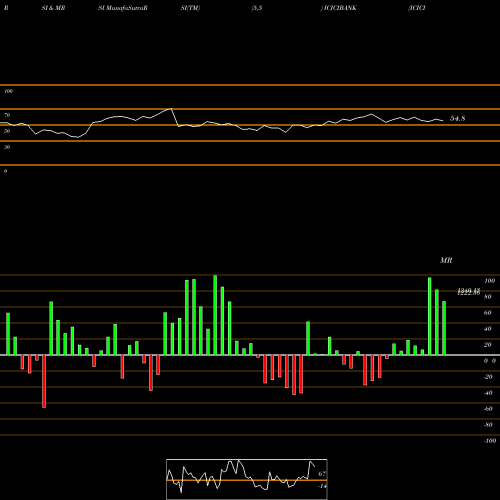Click the value -14 in mini chart
Screen dimensions: 500x500
click(322, 486)
